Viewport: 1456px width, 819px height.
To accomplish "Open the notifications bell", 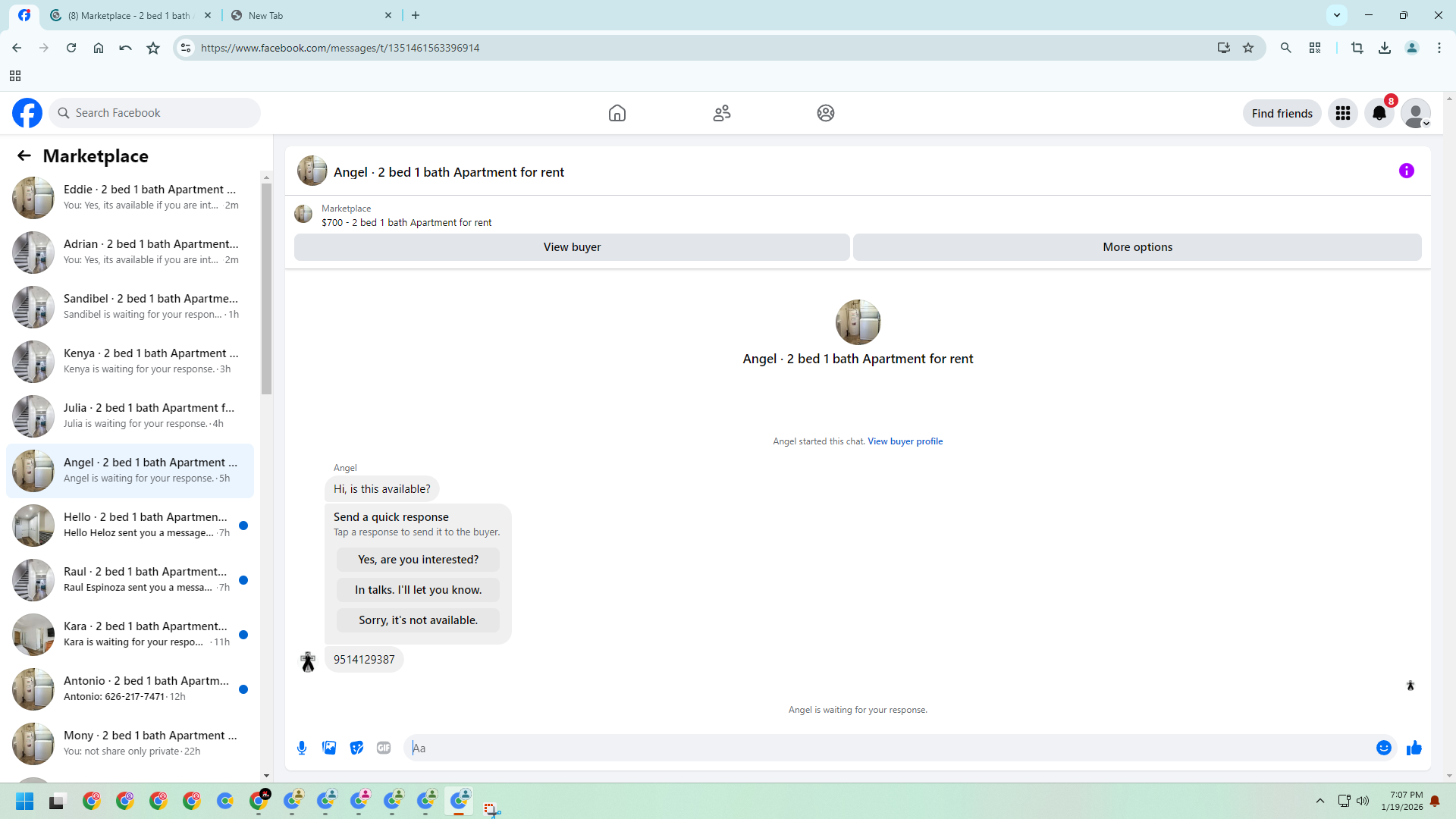I will point(1379,113).
